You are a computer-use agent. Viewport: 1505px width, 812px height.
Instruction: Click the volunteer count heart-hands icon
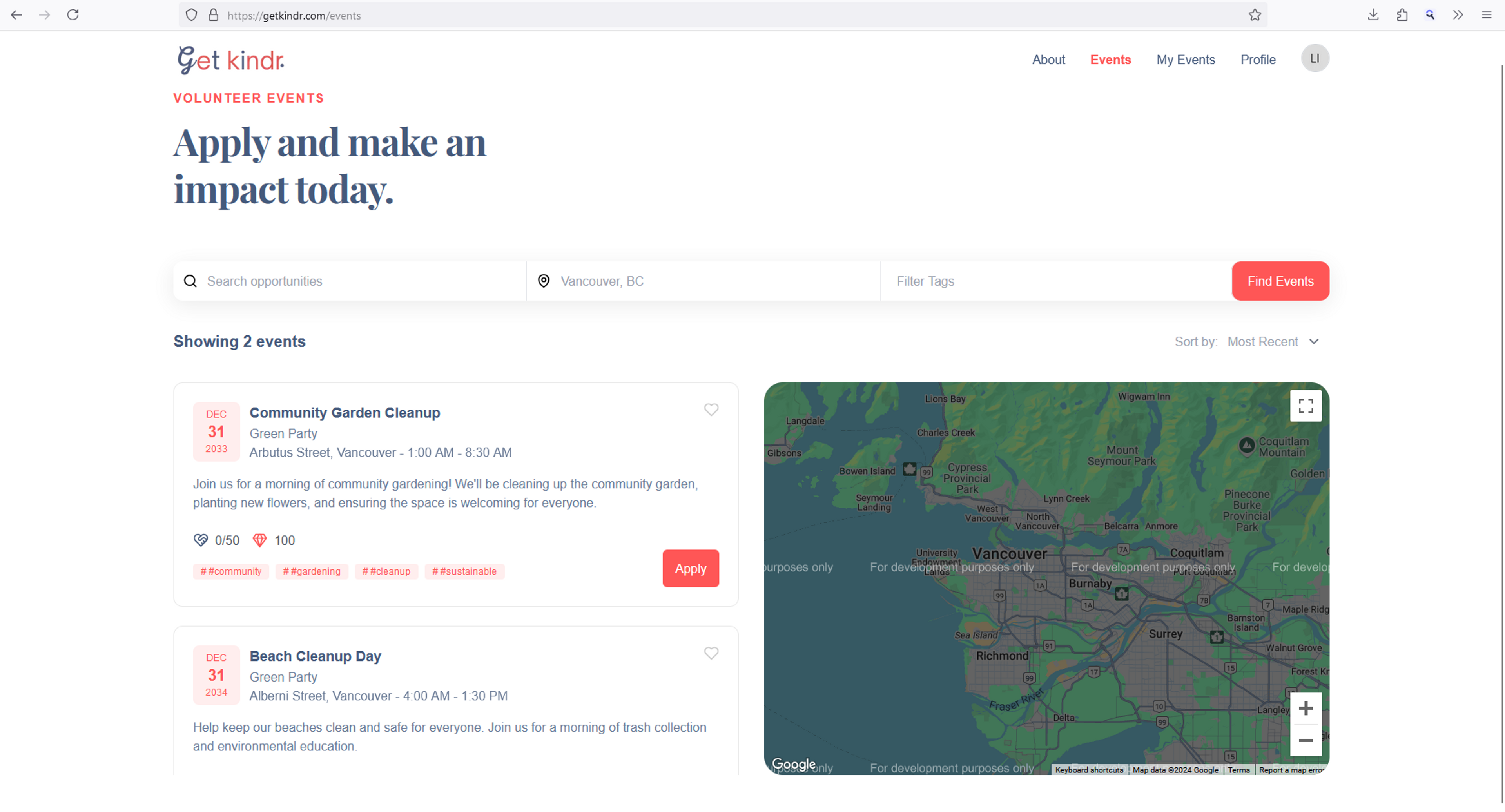click(x=200, y=540)
